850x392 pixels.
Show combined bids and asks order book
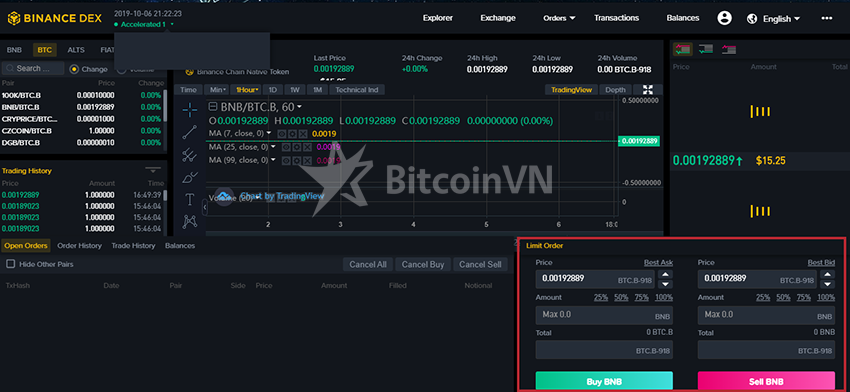(682, 49)
